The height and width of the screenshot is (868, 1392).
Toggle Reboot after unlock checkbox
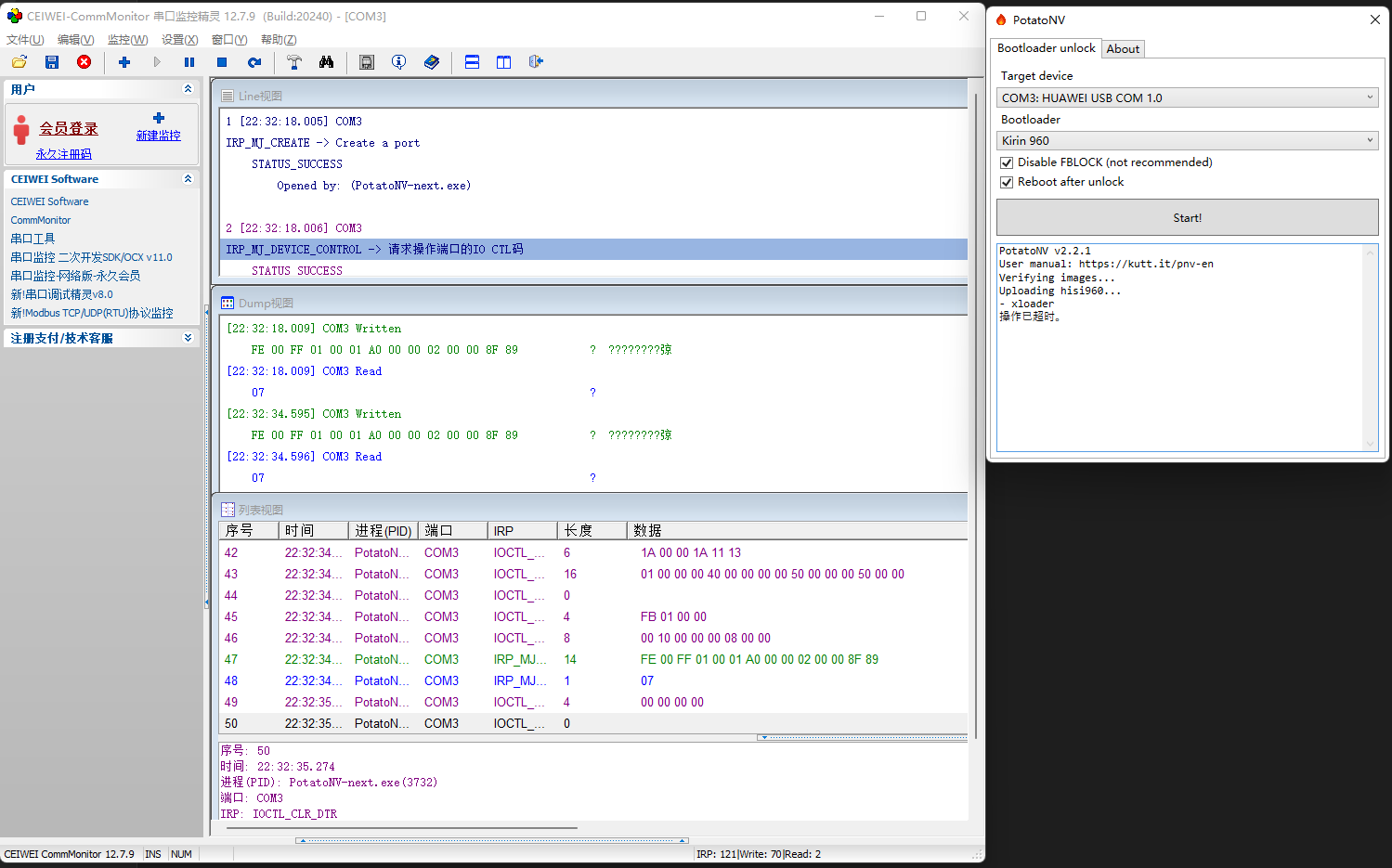(1007, 182)
